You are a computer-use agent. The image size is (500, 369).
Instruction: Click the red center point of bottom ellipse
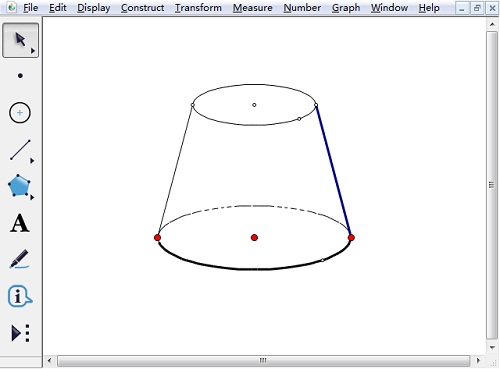click(x=254, y=237)
